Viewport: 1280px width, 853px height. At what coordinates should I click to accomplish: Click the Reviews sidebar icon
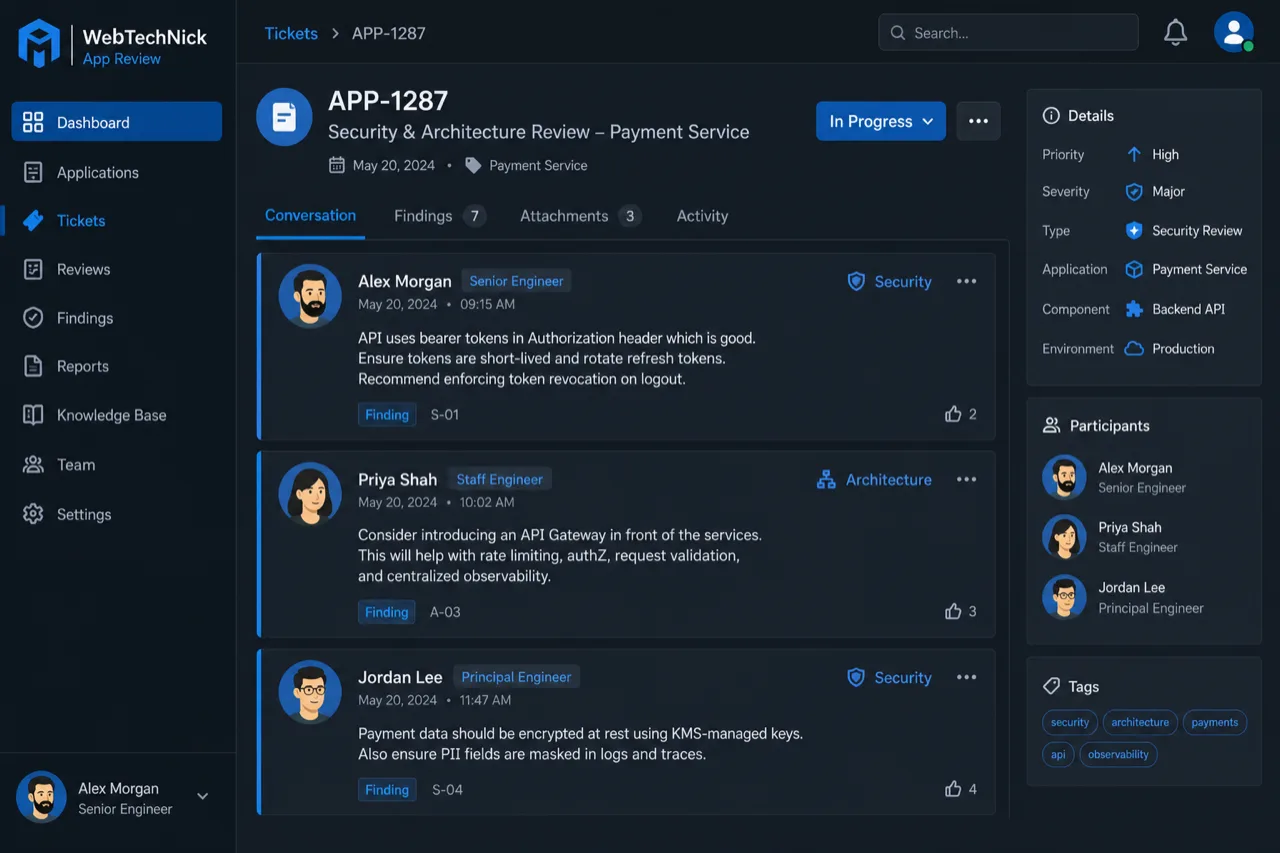click(x=33, y=269)
